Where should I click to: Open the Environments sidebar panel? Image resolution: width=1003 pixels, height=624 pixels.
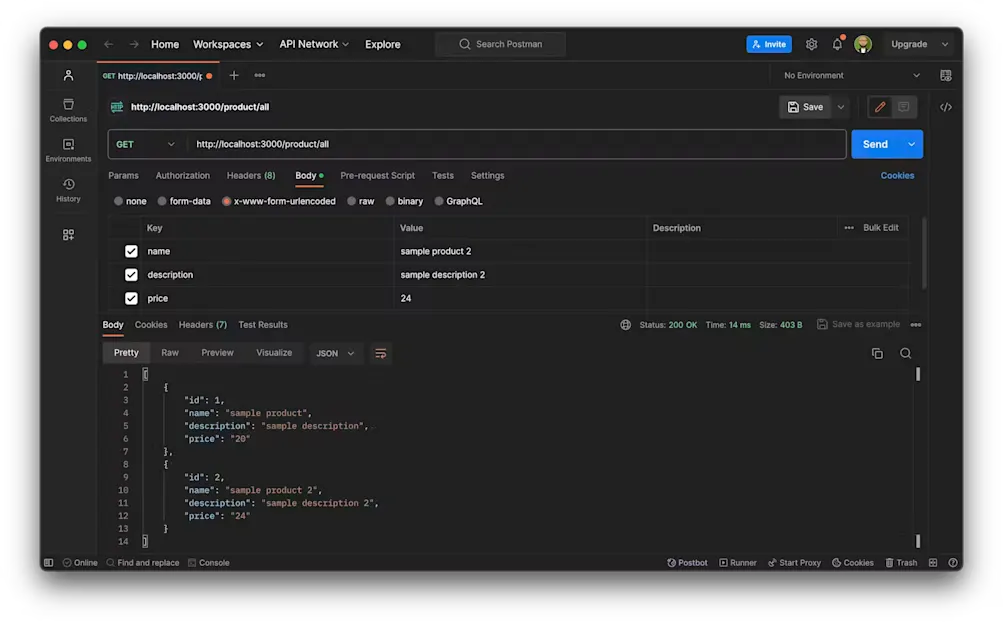click(68, 150)
